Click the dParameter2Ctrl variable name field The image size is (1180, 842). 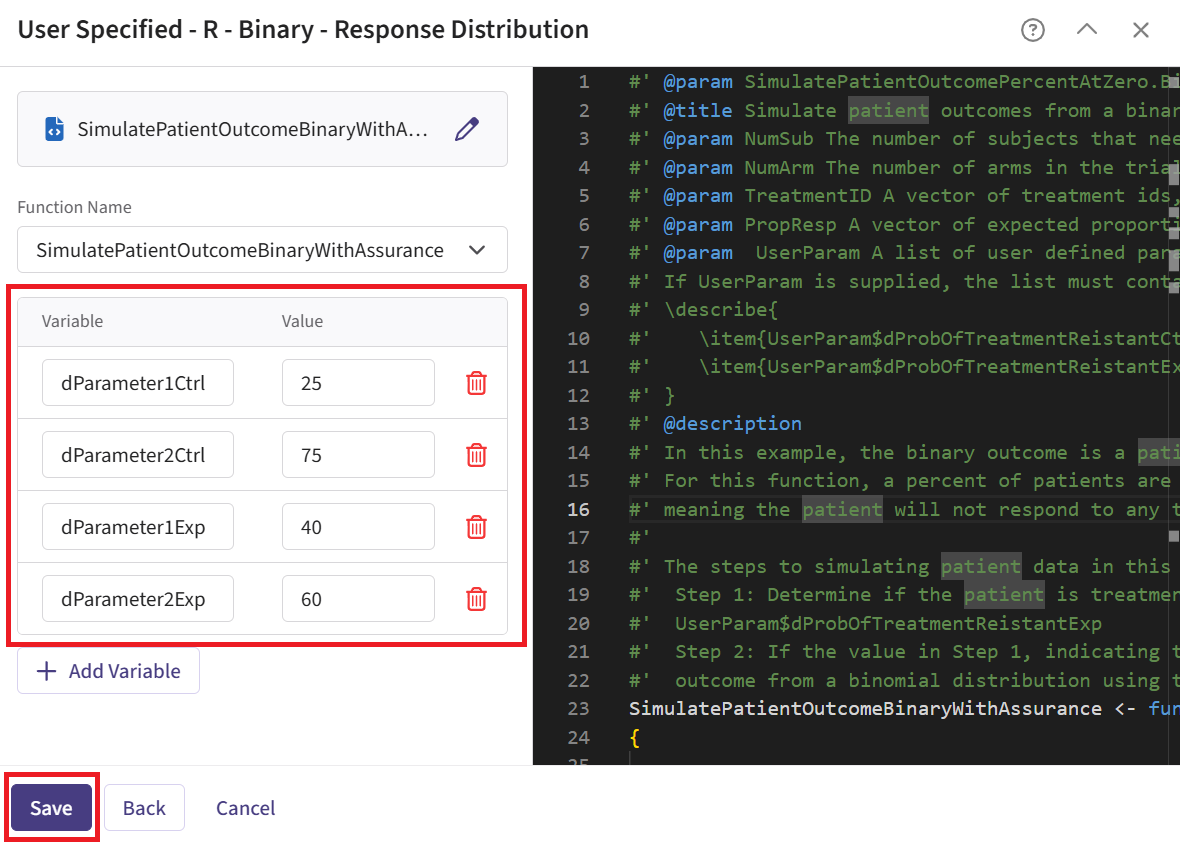click(x=138, y=455)
